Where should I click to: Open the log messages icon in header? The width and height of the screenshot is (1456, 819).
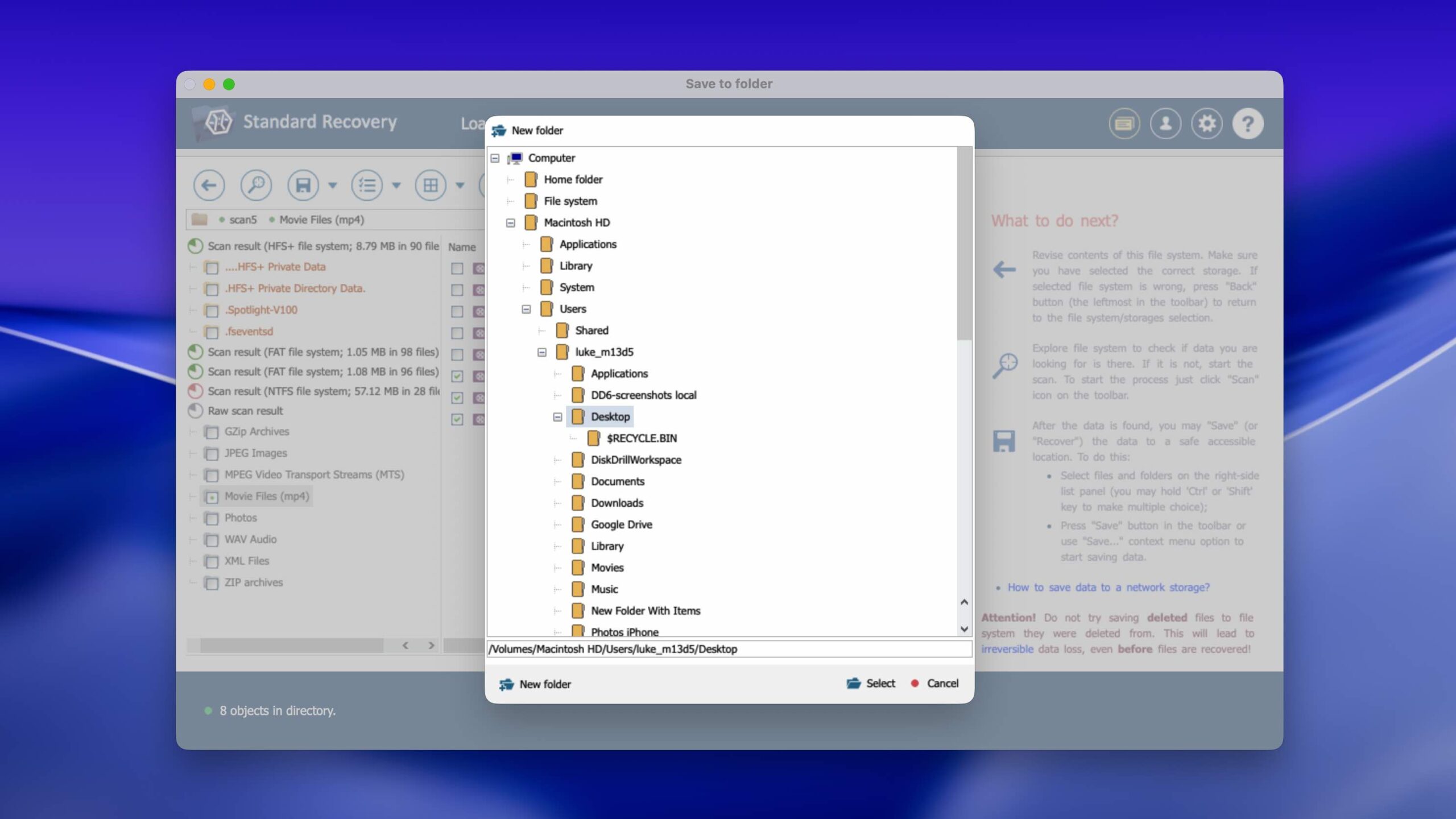[1124, 123]
